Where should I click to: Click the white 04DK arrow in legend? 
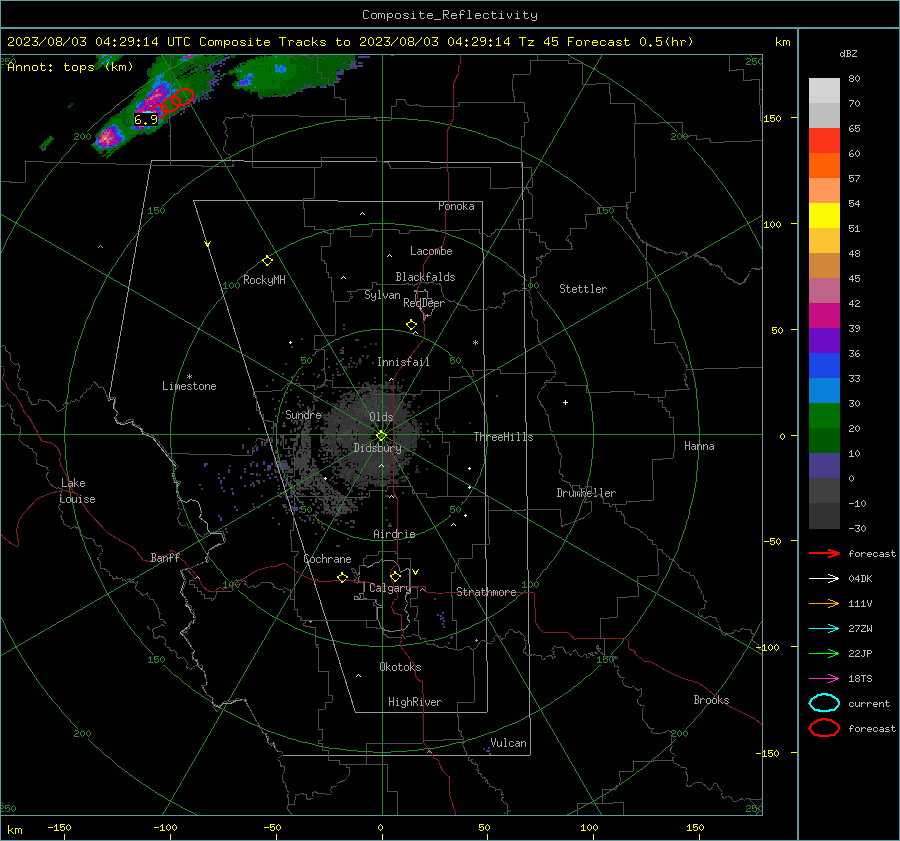[824, 578]
